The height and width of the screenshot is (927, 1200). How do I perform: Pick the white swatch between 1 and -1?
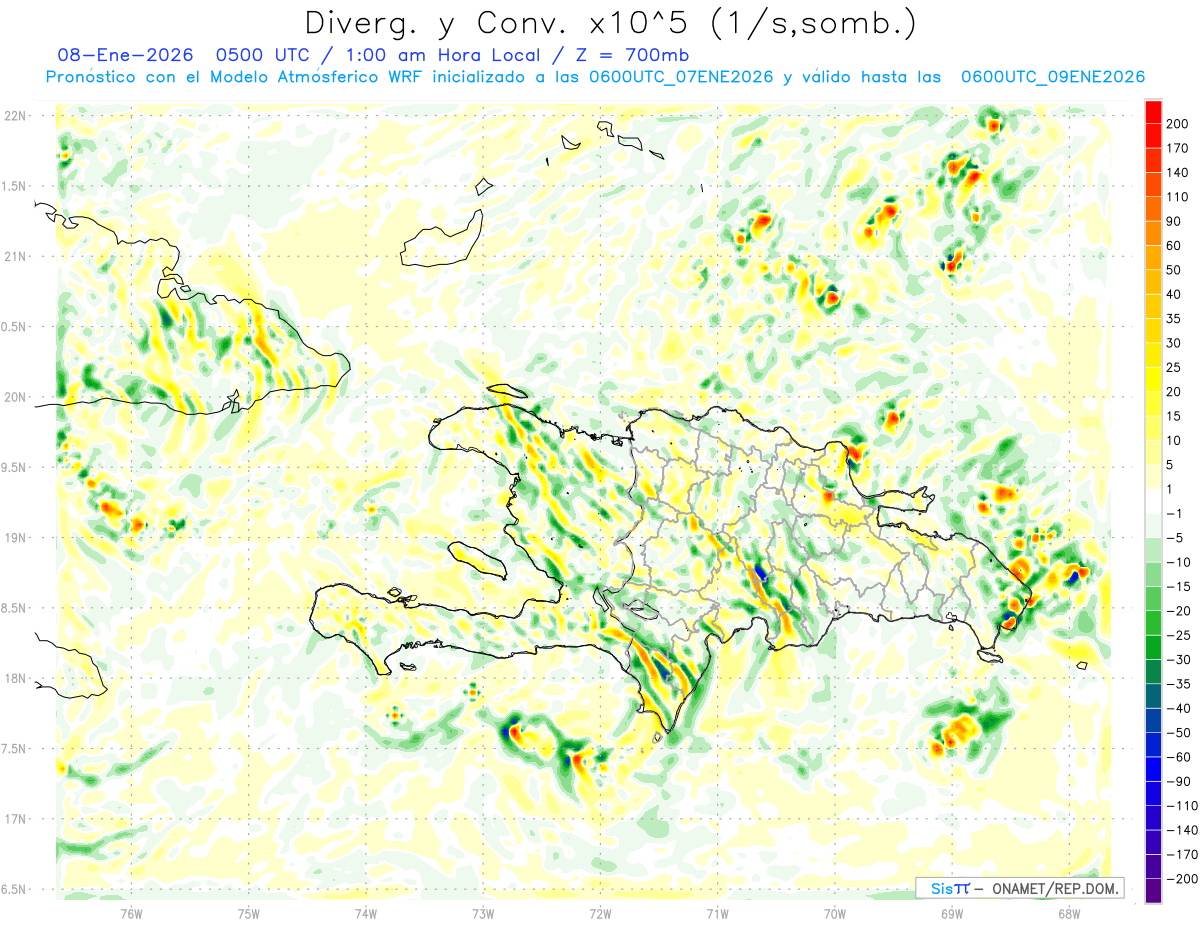click(1153, 501)
